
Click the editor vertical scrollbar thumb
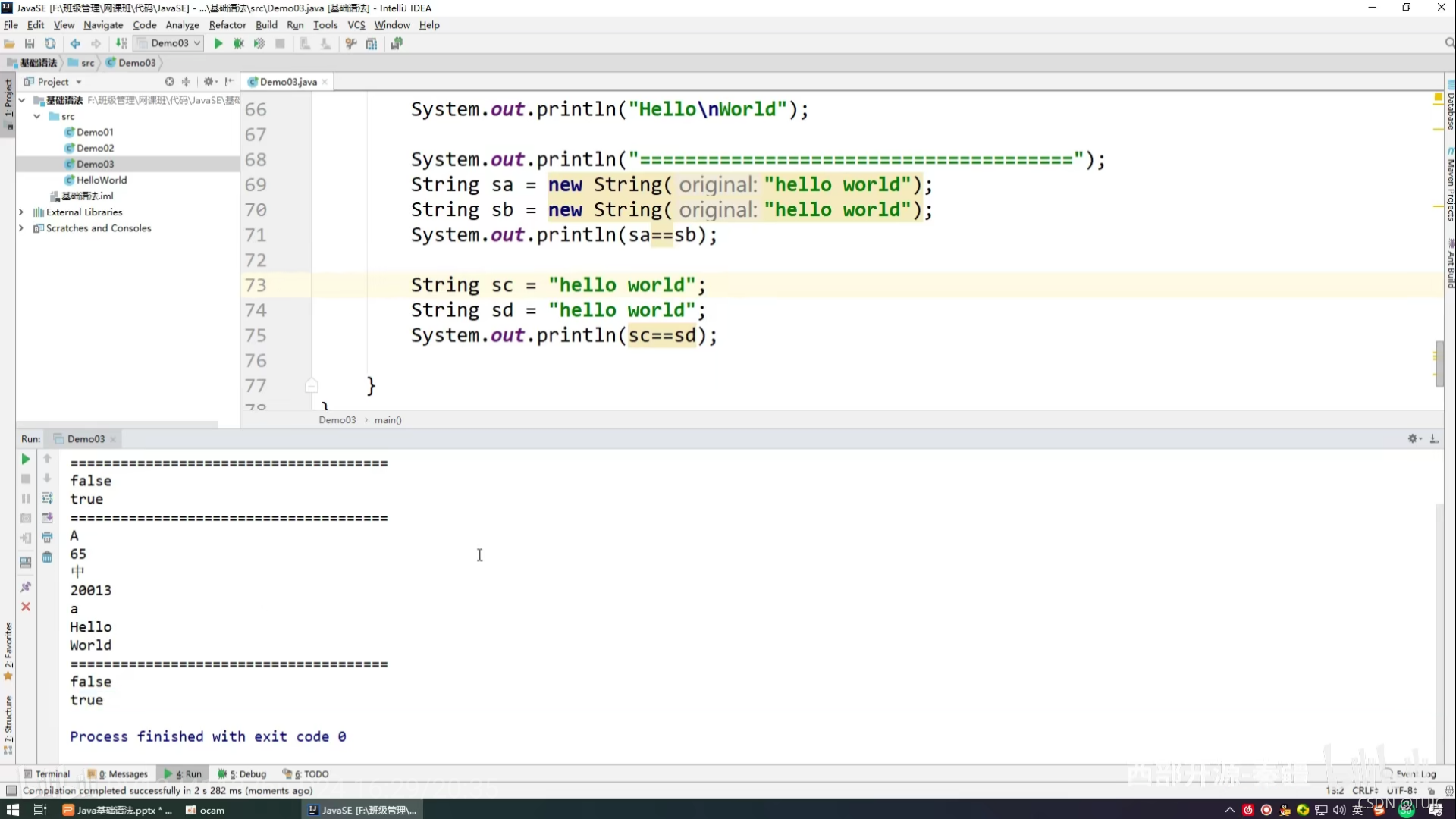(x=1439, y=364)
